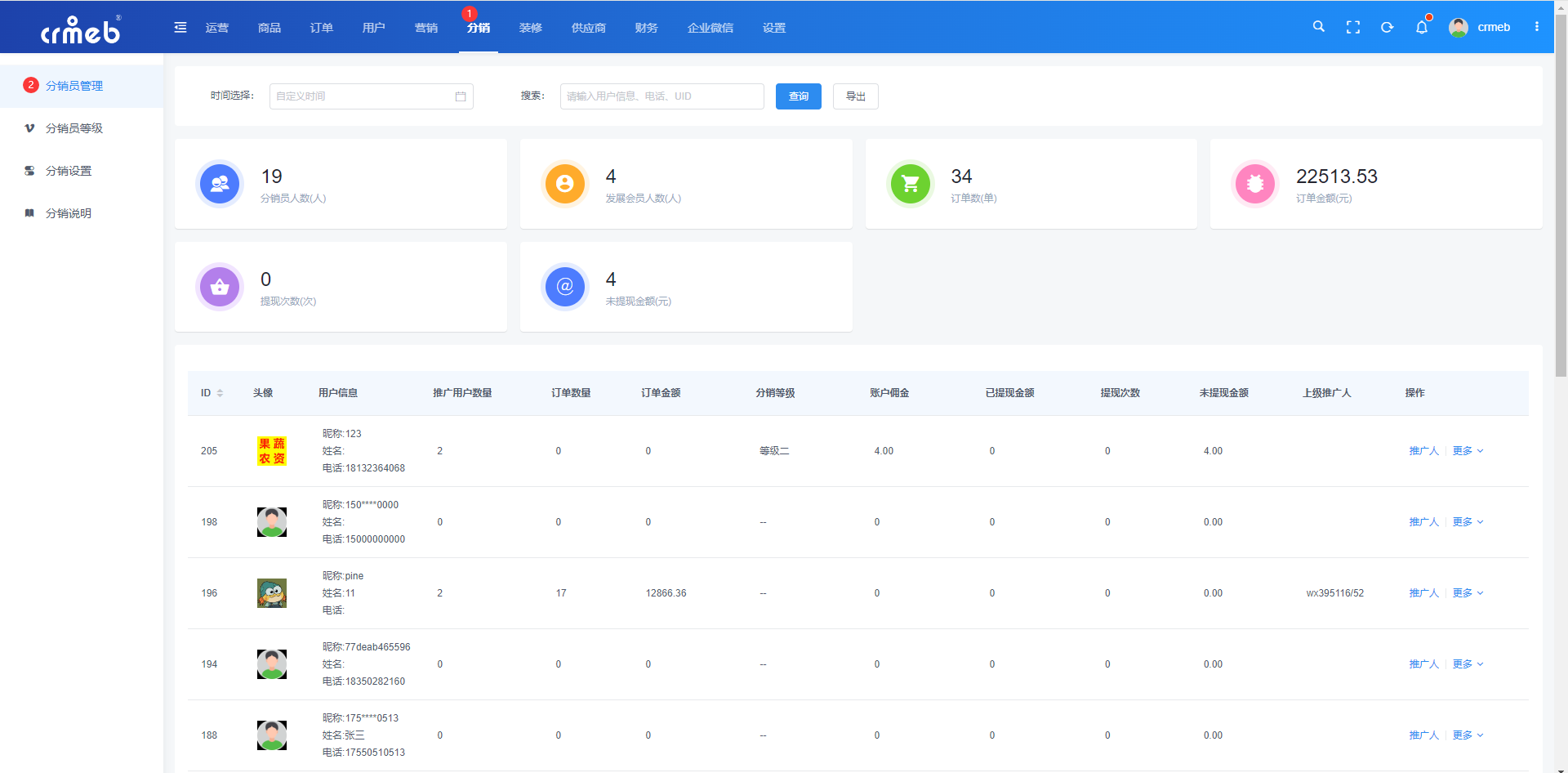
Task: Open the search magnifier icon in header
Action: point(1318,27)
